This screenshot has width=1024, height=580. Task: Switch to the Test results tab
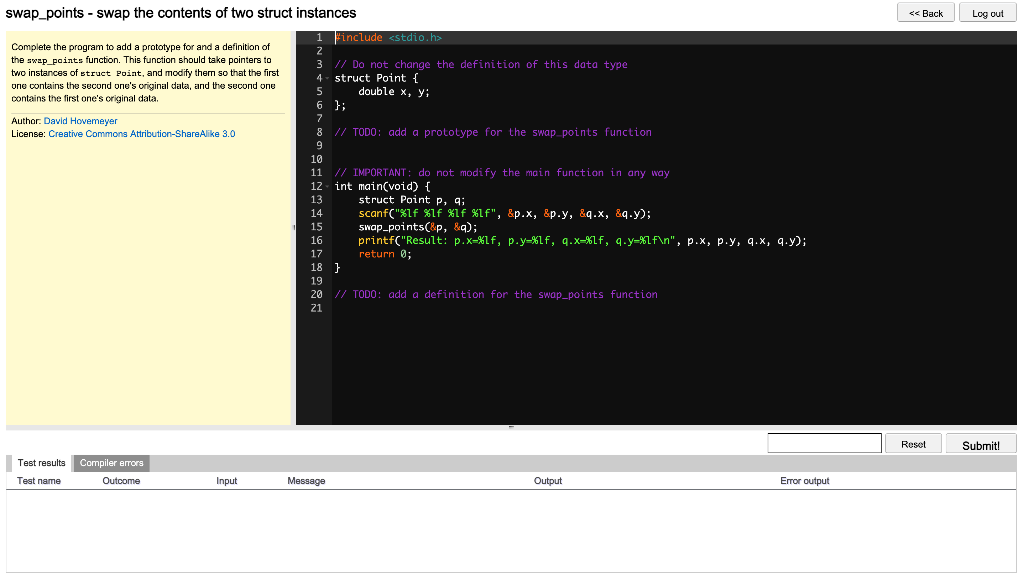point(40,463)
